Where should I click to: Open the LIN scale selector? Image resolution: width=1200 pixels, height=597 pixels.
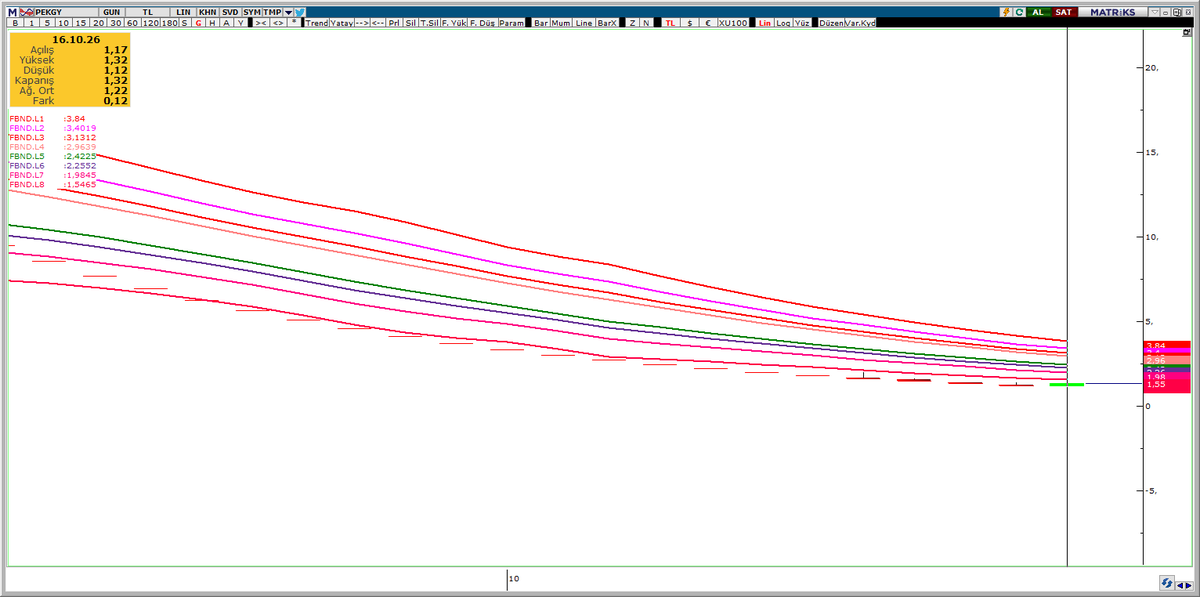(183, 11)
